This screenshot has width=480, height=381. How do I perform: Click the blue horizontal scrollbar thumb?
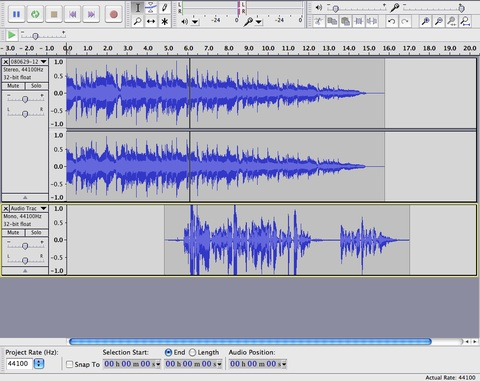click(250, 341)
